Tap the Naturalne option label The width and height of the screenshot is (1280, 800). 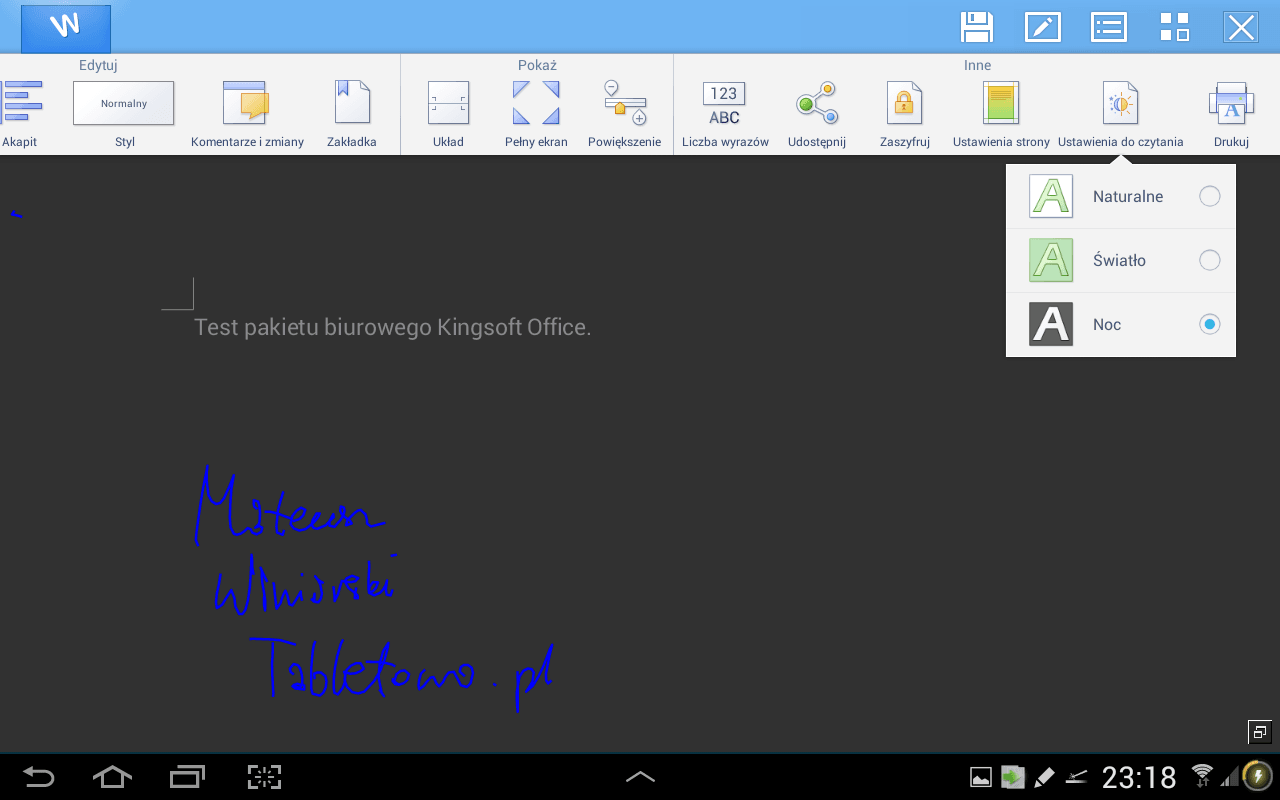click(x=1128, y=196)
